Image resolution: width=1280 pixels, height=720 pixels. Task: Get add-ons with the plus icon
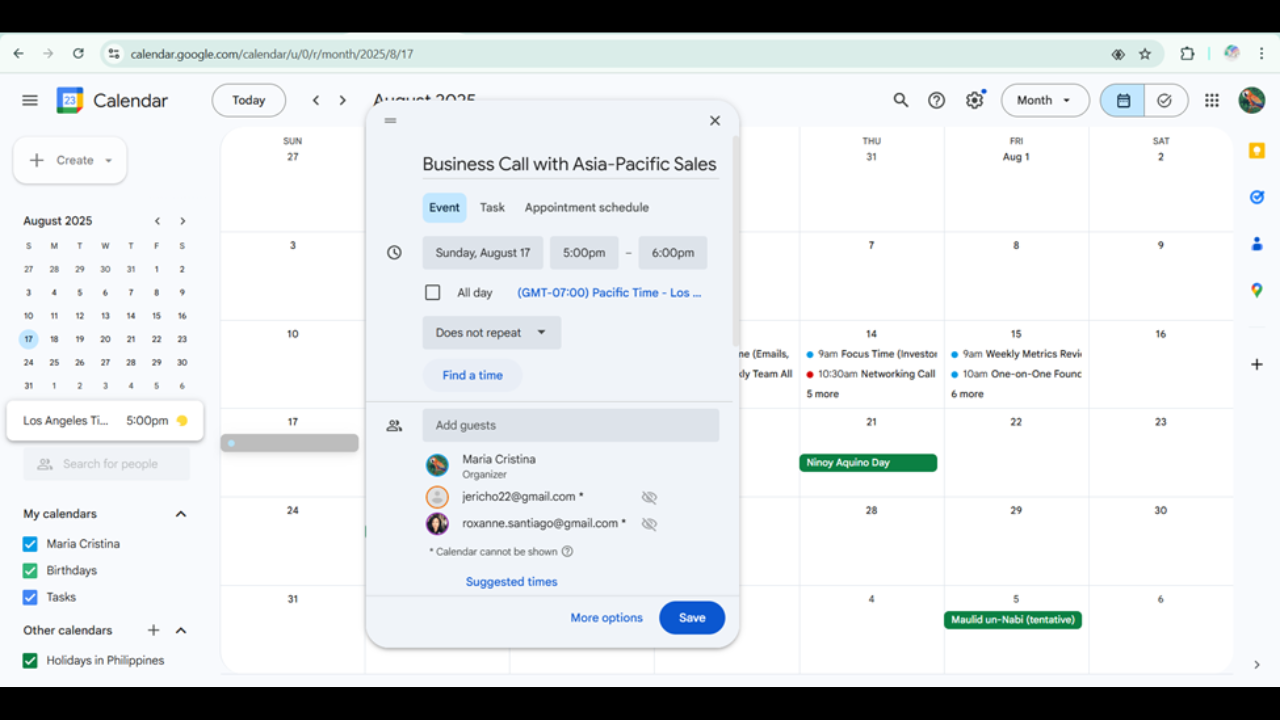click(x=1257, y=365)
